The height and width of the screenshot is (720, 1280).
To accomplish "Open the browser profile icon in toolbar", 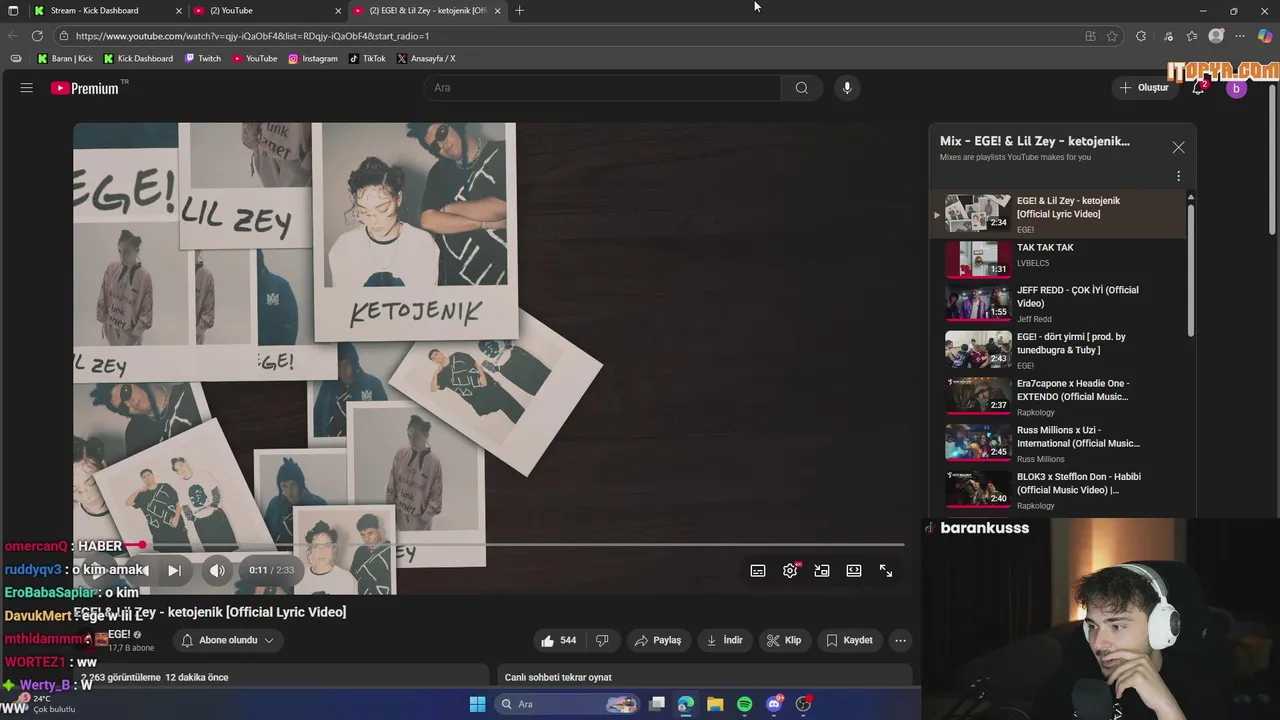I will 1216,36.
